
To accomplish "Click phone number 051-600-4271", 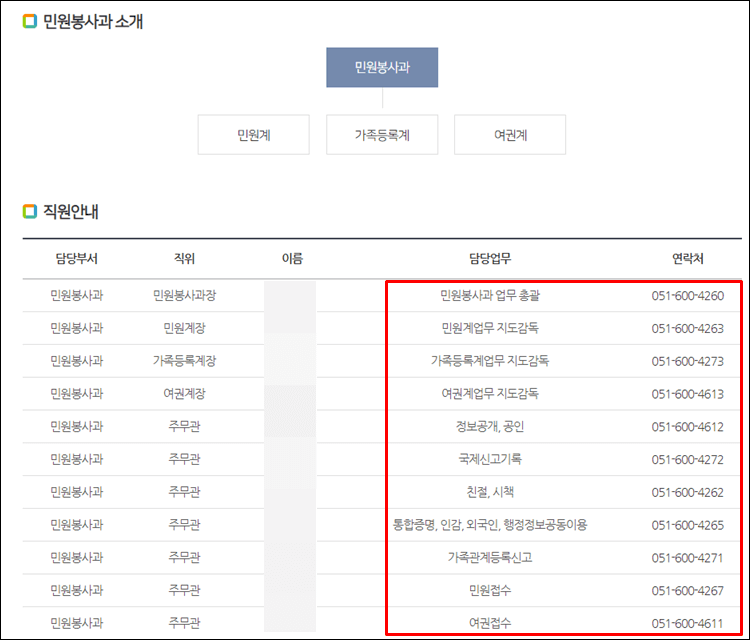I will (688, 558).
